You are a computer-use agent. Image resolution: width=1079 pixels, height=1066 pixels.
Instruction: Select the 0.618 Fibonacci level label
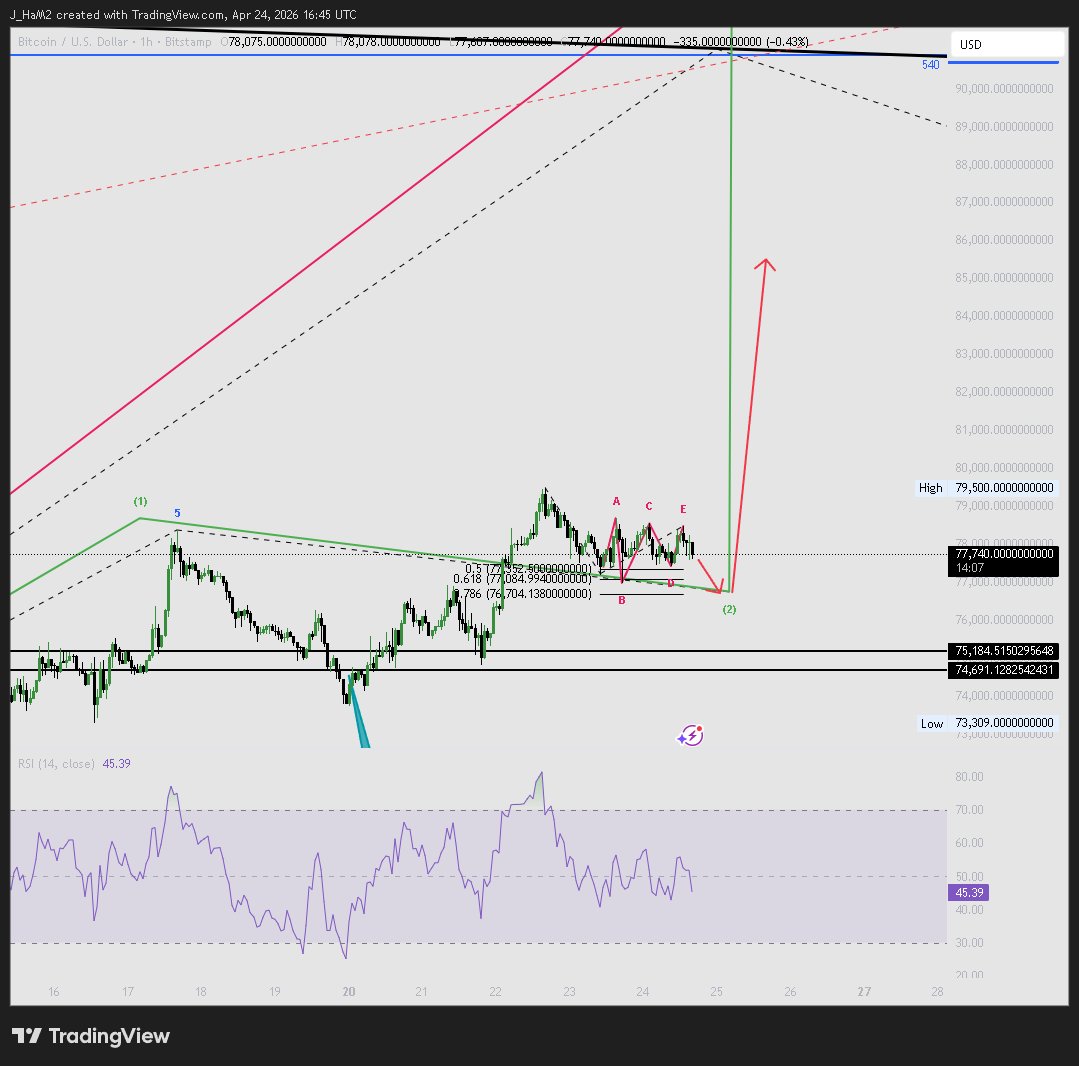click(522, 579)
